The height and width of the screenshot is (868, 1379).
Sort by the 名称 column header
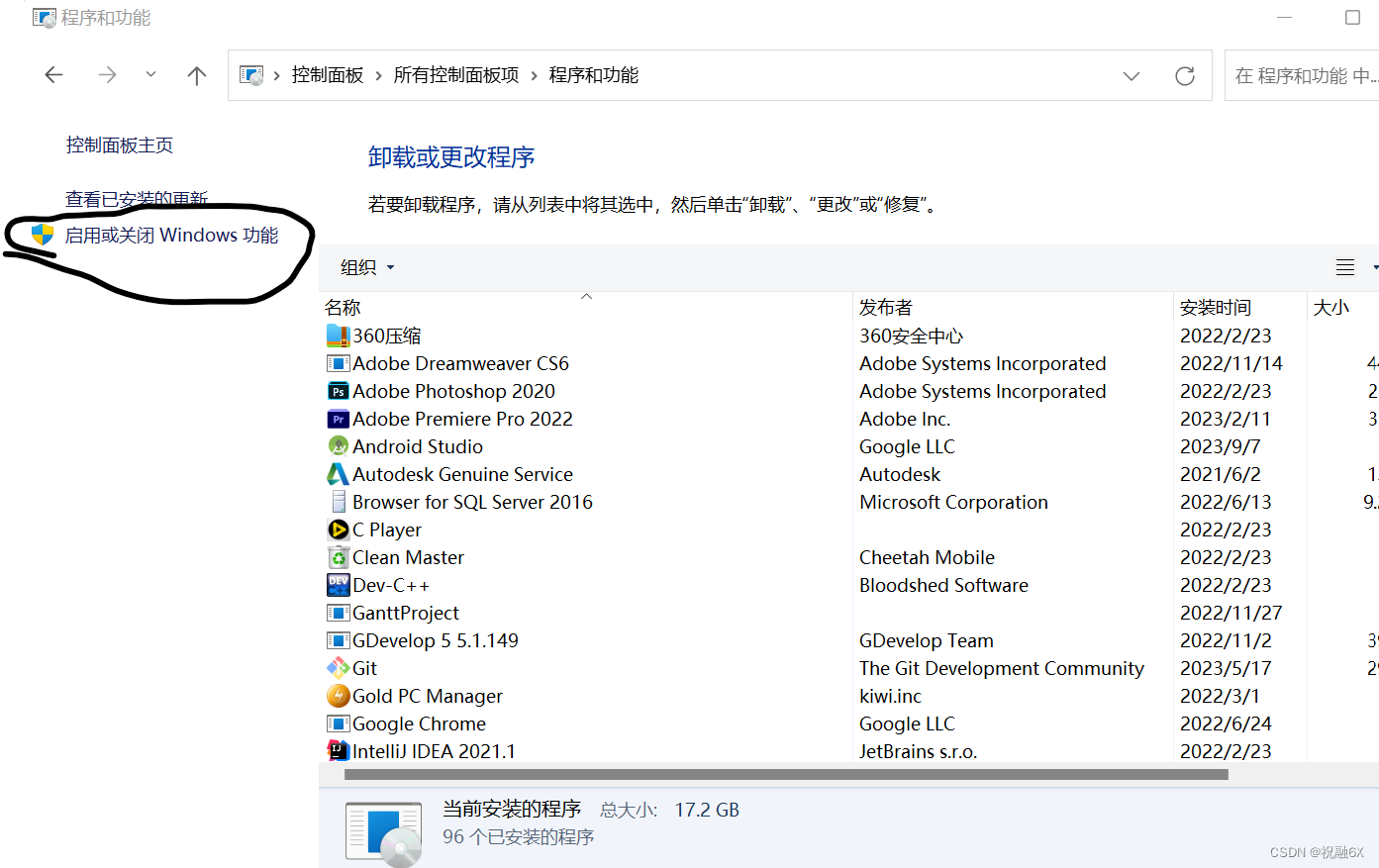pyautogui.click(x=343, y=308)
